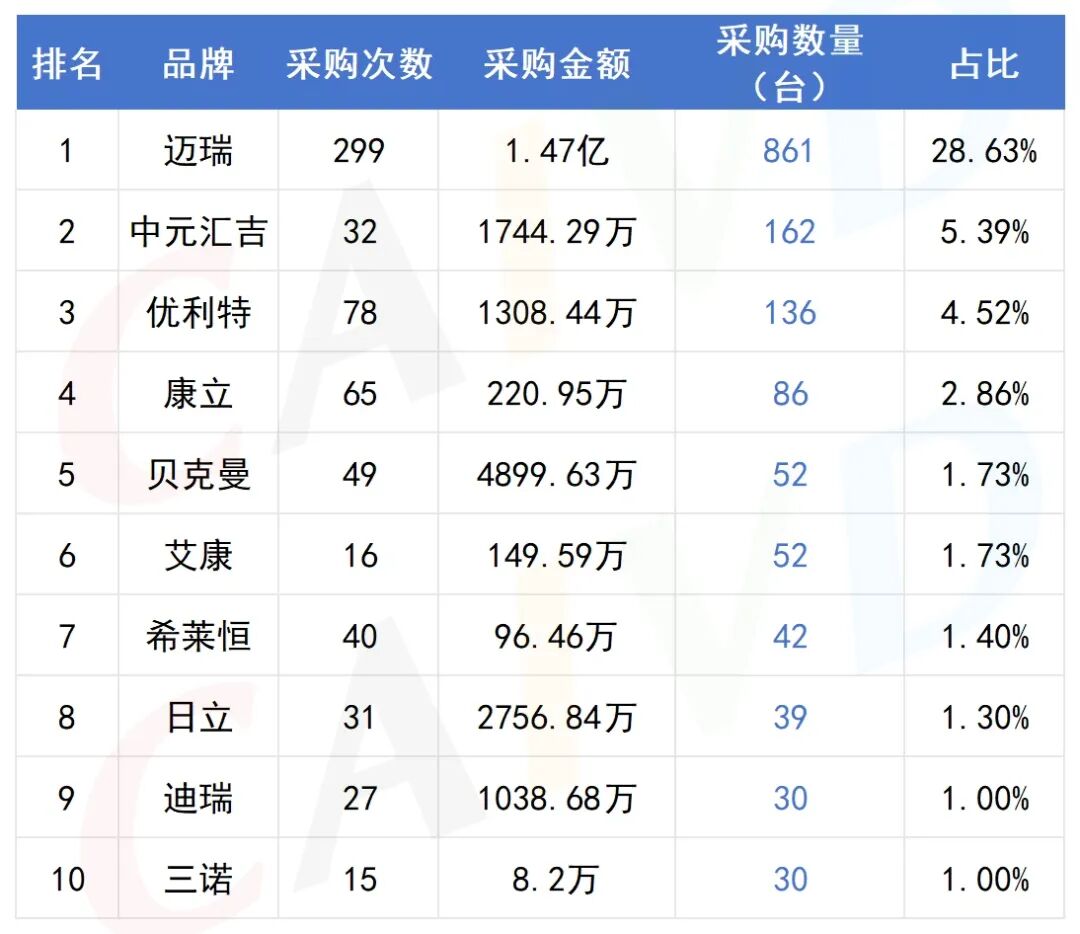Image resolution: width=1080 pixels, height=934 pixels.
Task: Click share 1.30%
Action: pyautogui.click(x=985, y=718)
